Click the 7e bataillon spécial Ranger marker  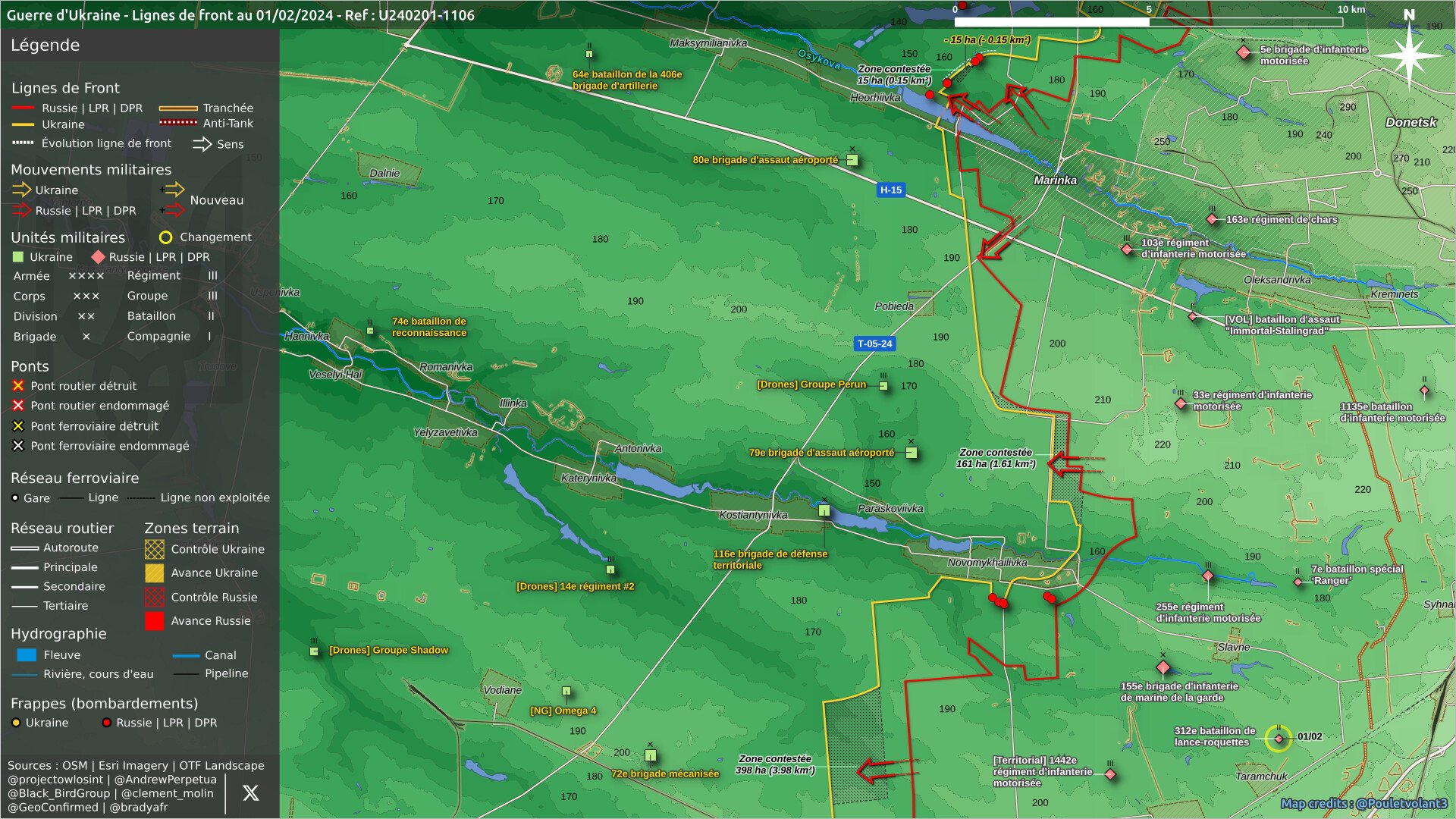pyautogui.click(x=1298, y=582)
